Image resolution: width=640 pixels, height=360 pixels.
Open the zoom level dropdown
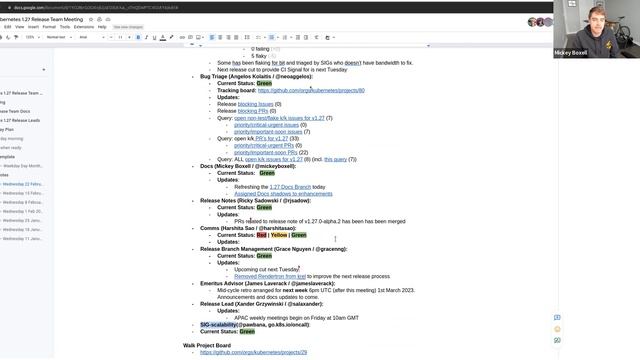coord(33,37)
